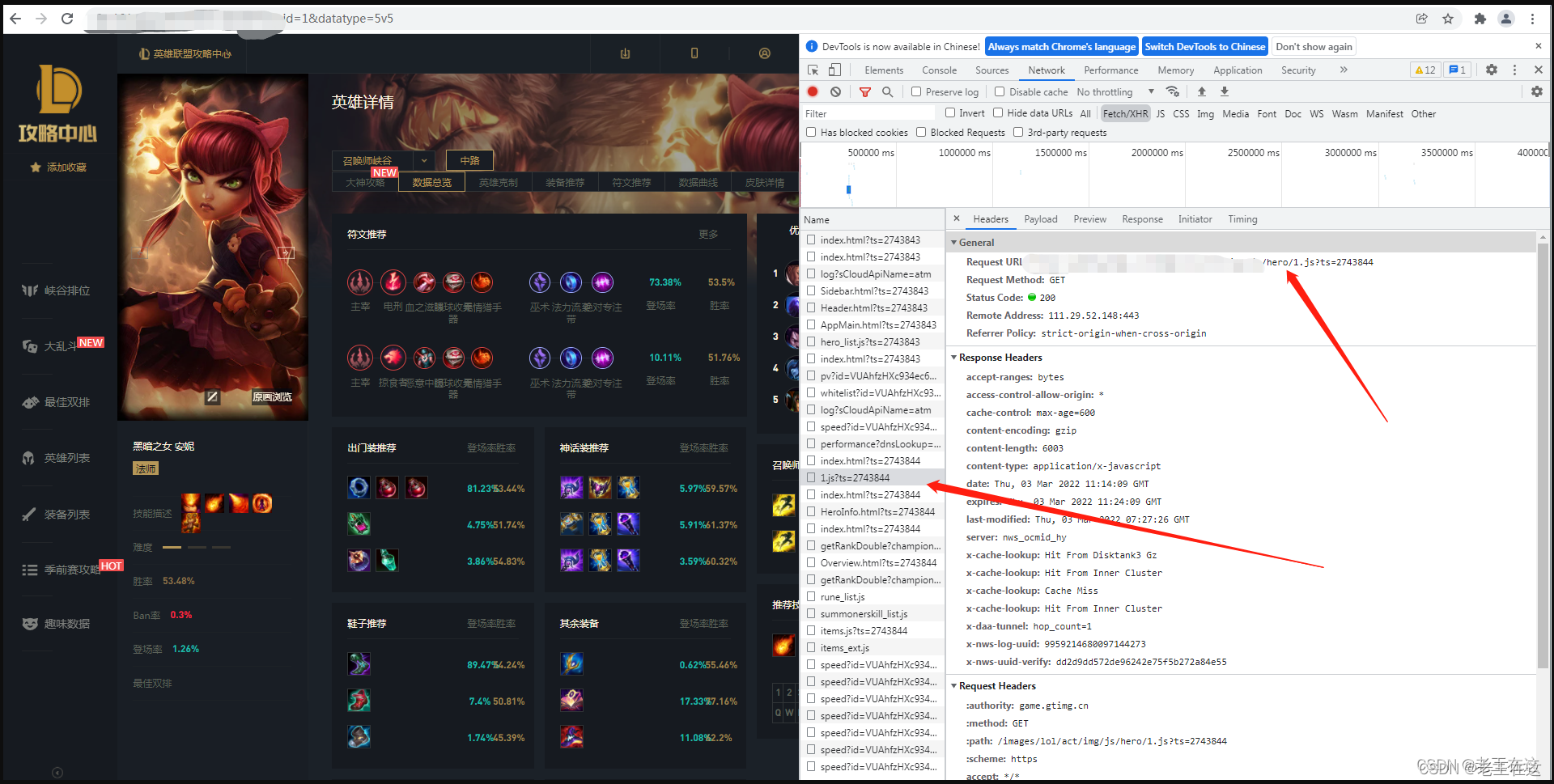This screenshot has width=1554, height=784.
Task: Tick the Blocked Requests checkbox
Action: tap(921, 132)
